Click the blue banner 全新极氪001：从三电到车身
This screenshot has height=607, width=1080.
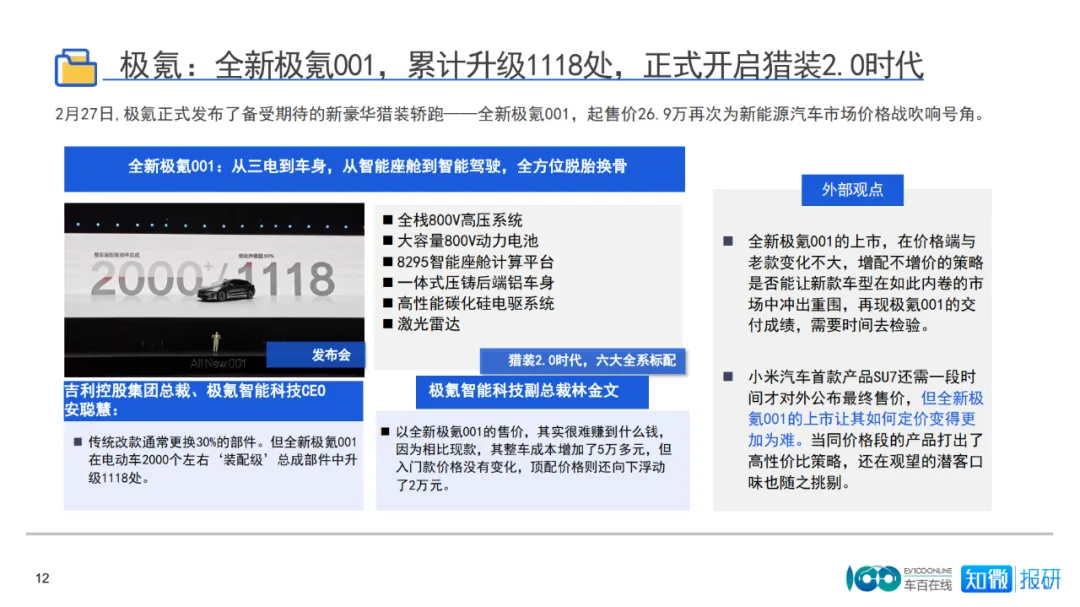tap(375, 168)
